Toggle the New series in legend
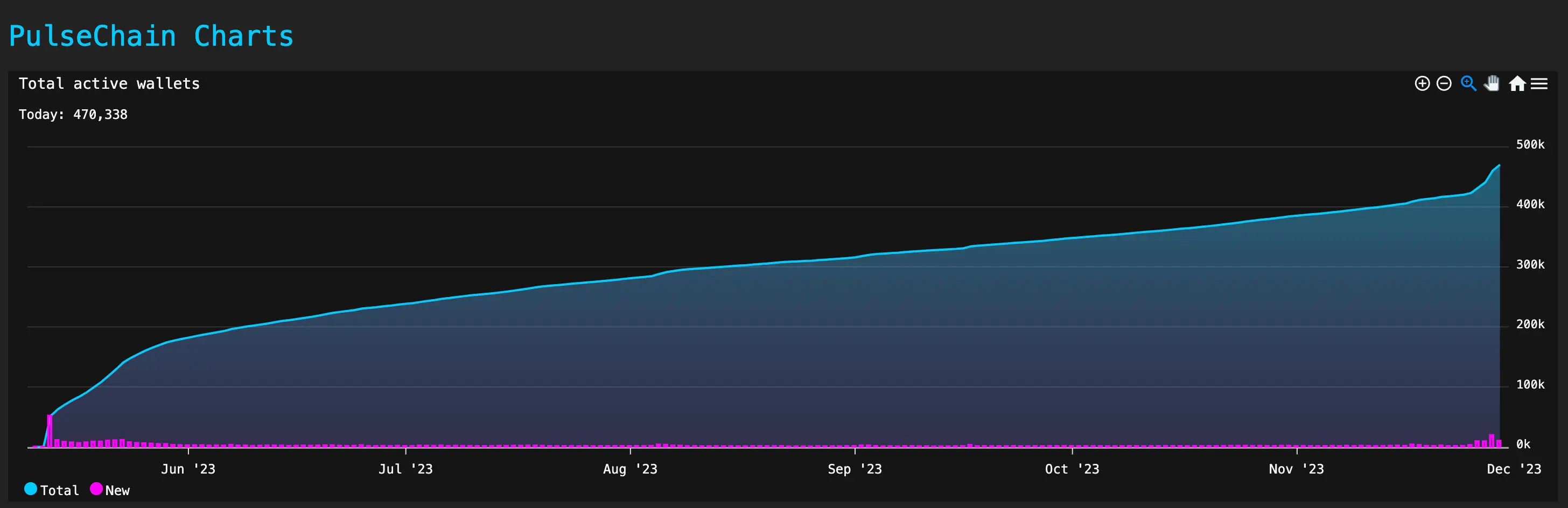The height and width of the screenshot is (508, 1568). coord(110,490)
